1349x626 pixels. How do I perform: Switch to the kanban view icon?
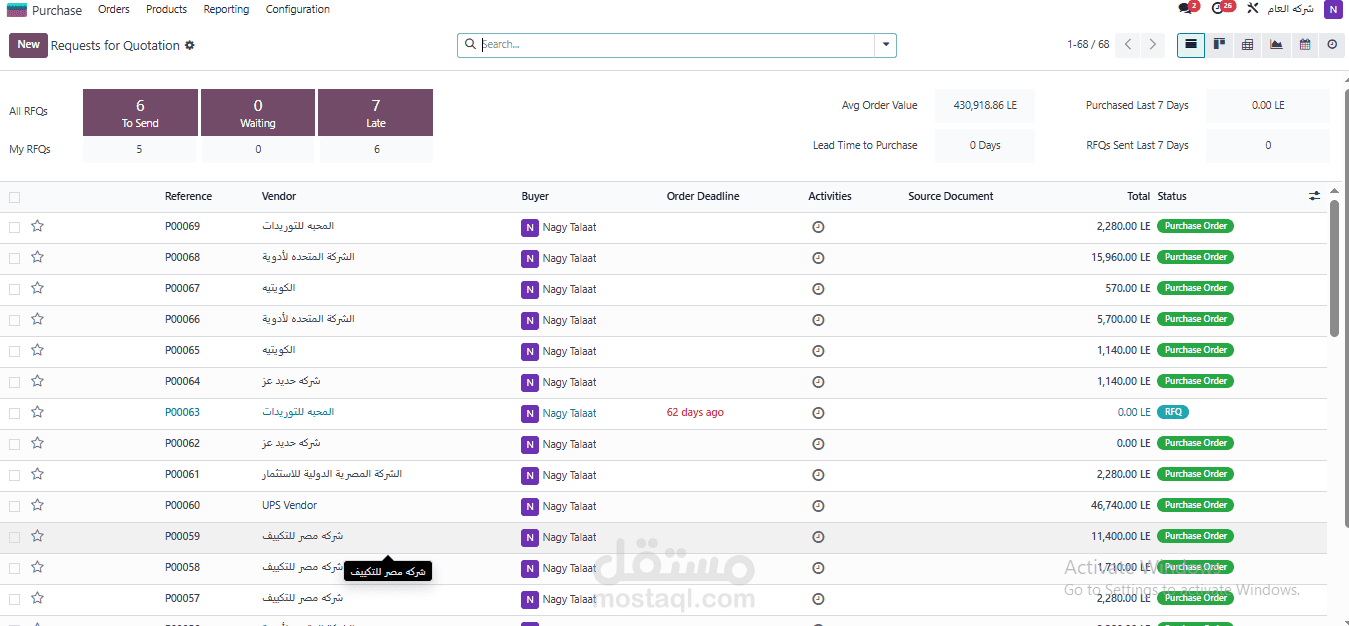coord(1219,45)
